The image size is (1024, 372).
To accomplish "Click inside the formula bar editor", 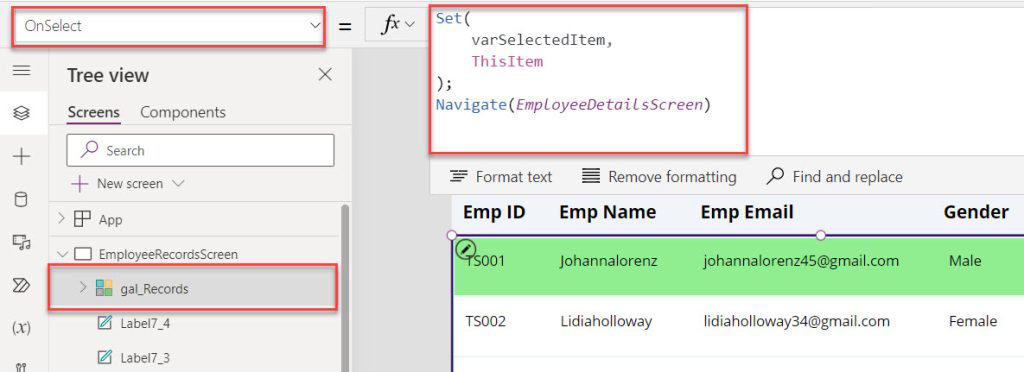I will 588,80.
